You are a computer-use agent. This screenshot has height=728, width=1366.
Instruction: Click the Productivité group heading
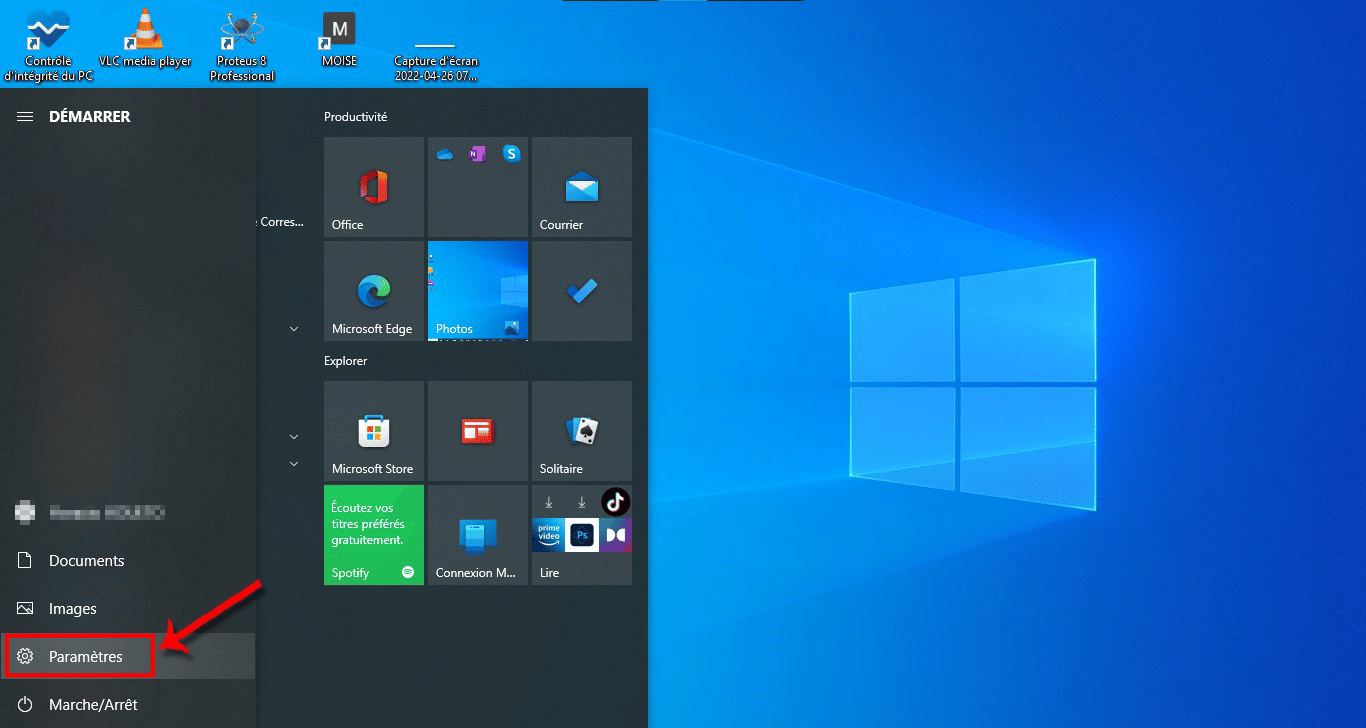pyautogui.click(x=355, y=117)
